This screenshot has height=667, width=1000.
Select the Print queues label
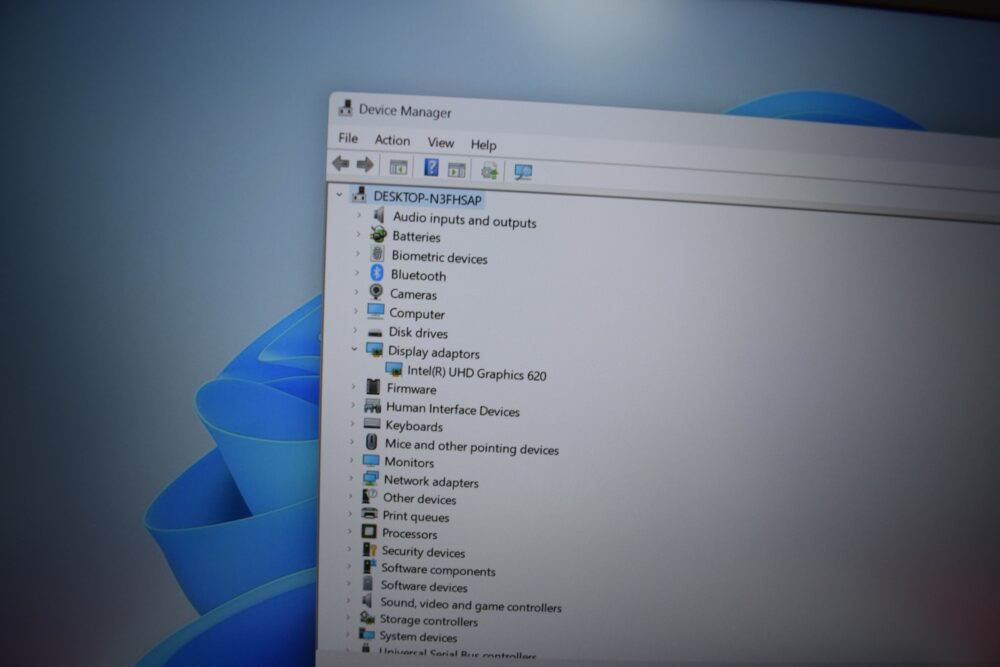tap(415, 517)
